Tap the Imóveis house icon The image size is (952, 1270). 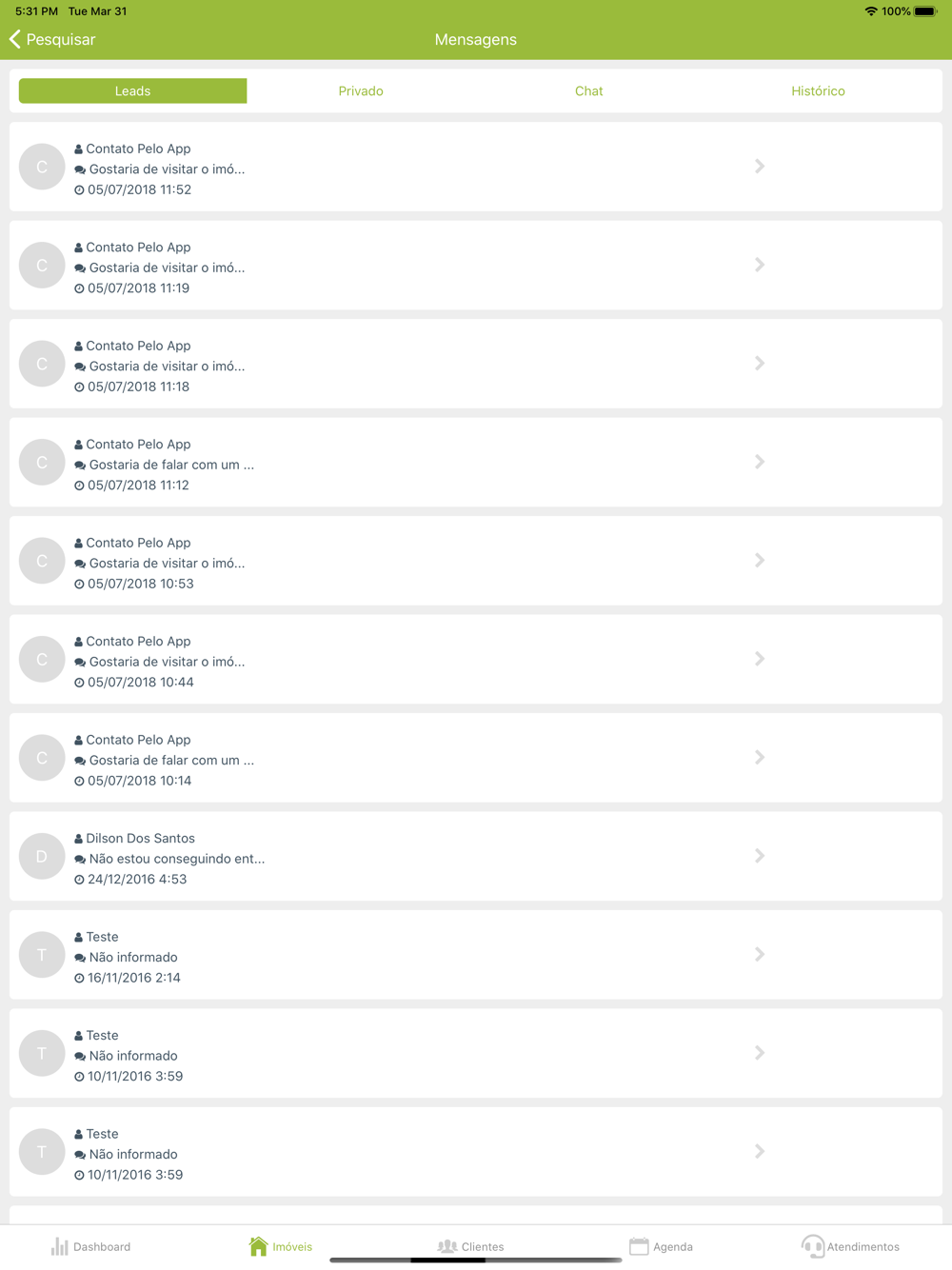[x=258, y=1246]
